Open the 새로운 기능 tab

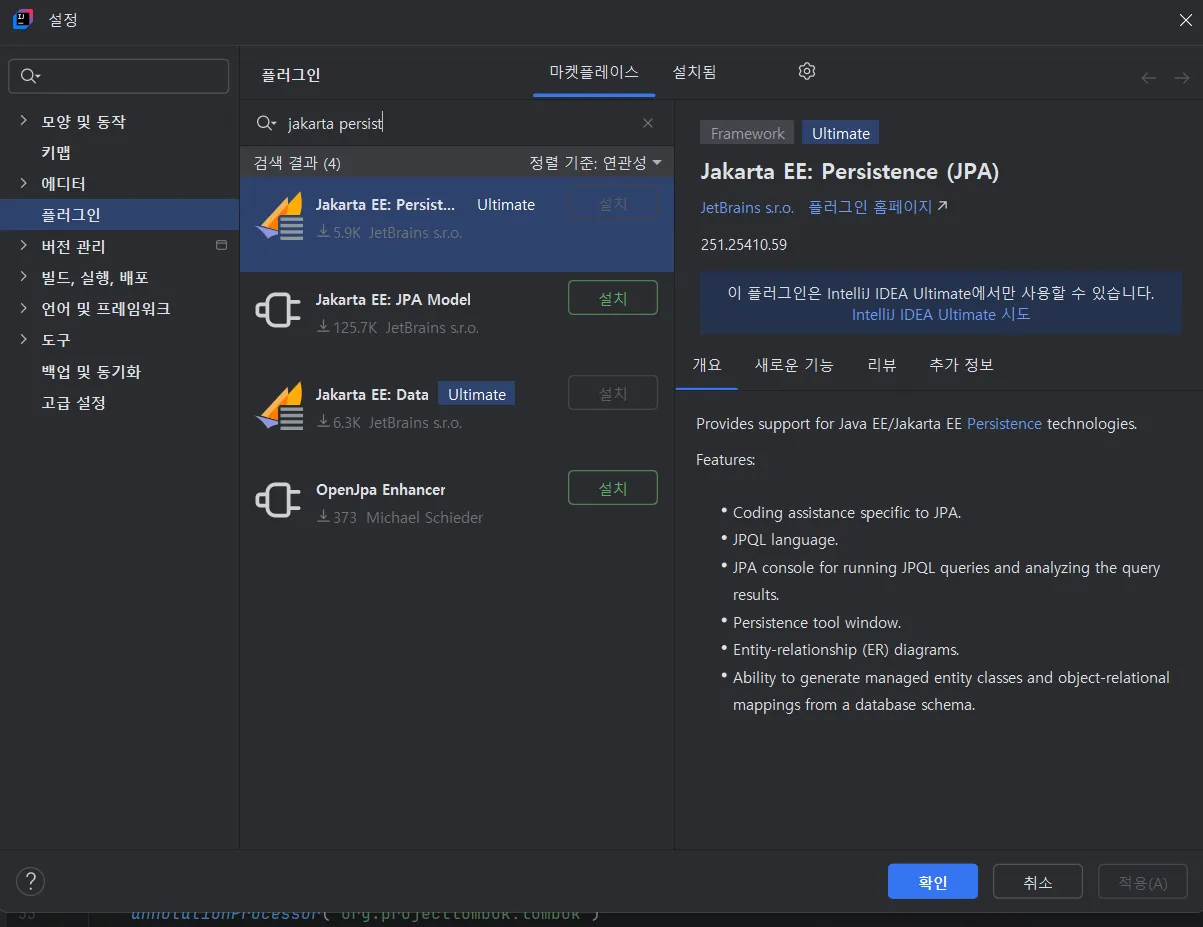[794, 365]
